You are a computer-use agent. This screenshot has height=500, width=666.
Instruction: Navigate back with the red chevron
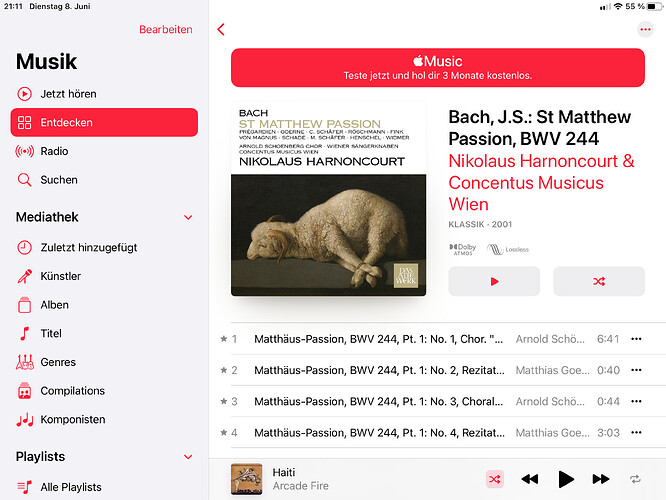coord(221,30)
